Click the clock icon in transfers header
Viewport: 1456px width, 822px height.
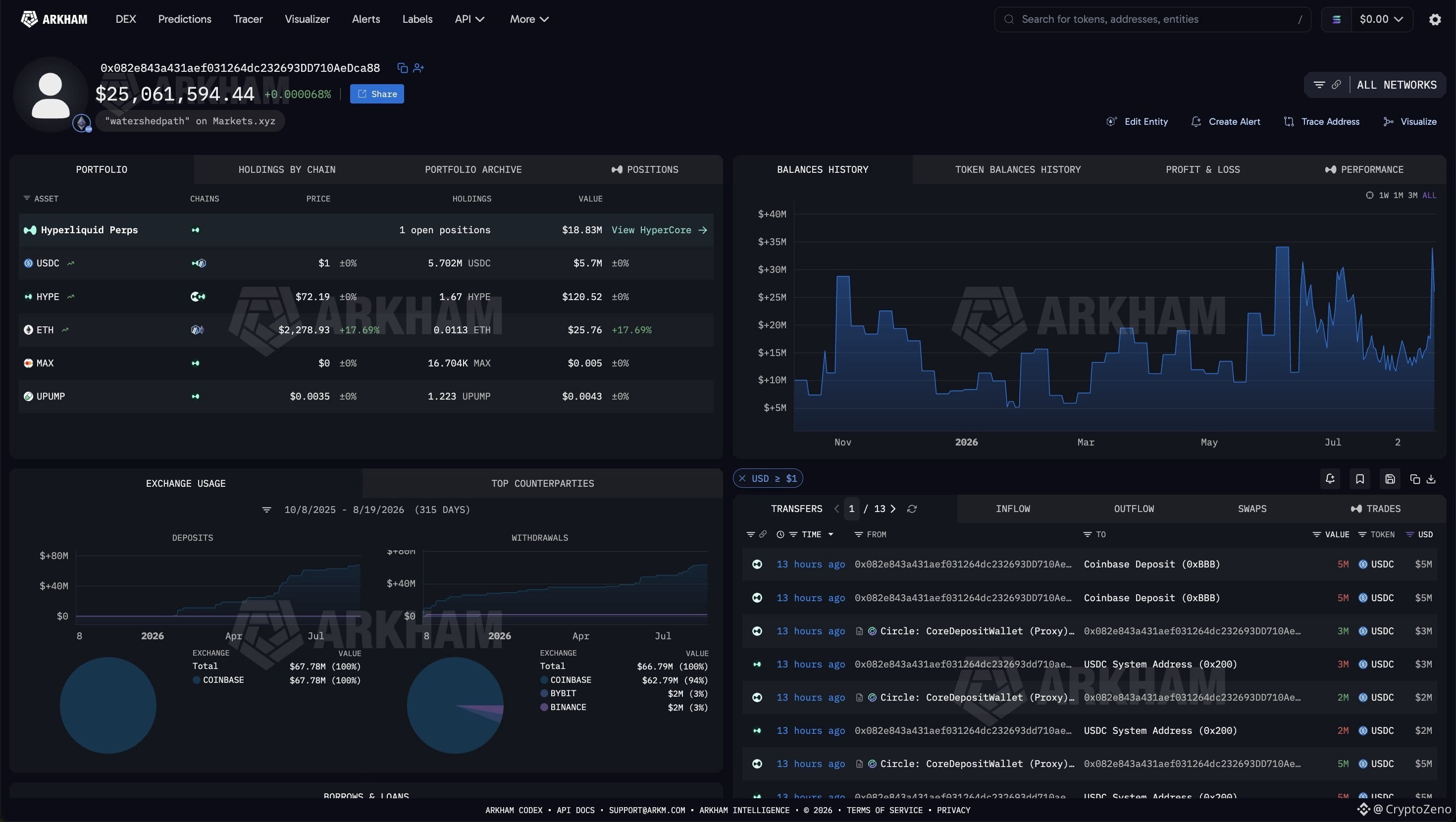780,534
